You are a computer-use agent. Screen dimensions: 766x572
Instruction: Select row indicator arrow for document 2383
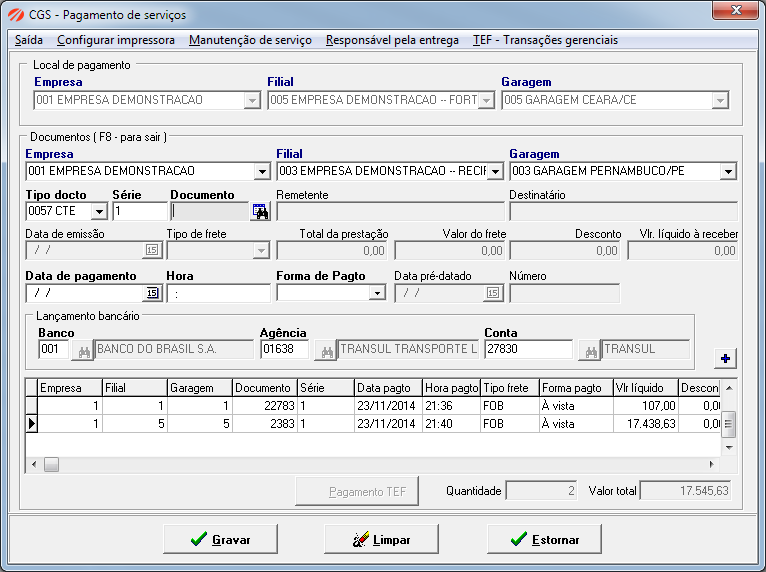(x=32, y=424)
